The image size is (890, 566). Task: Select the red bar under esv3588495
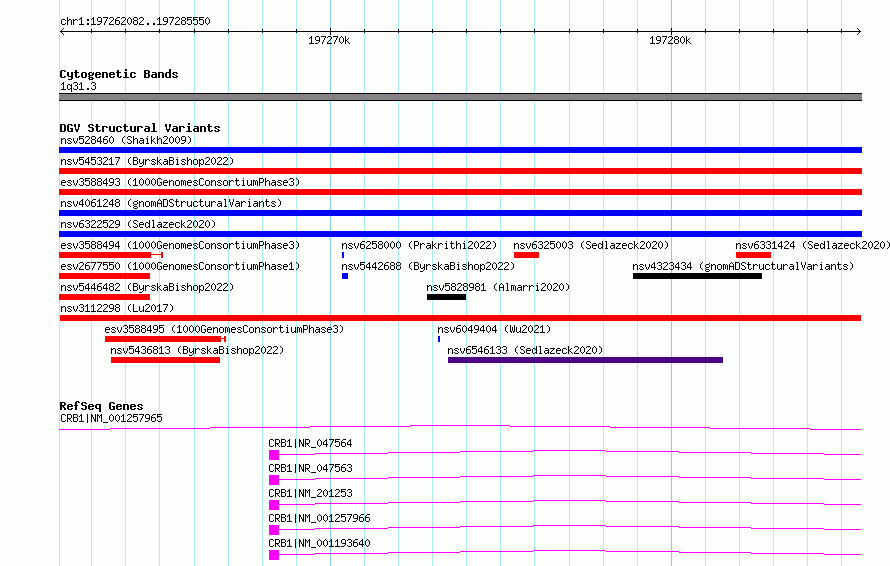(x=163, y=339)
